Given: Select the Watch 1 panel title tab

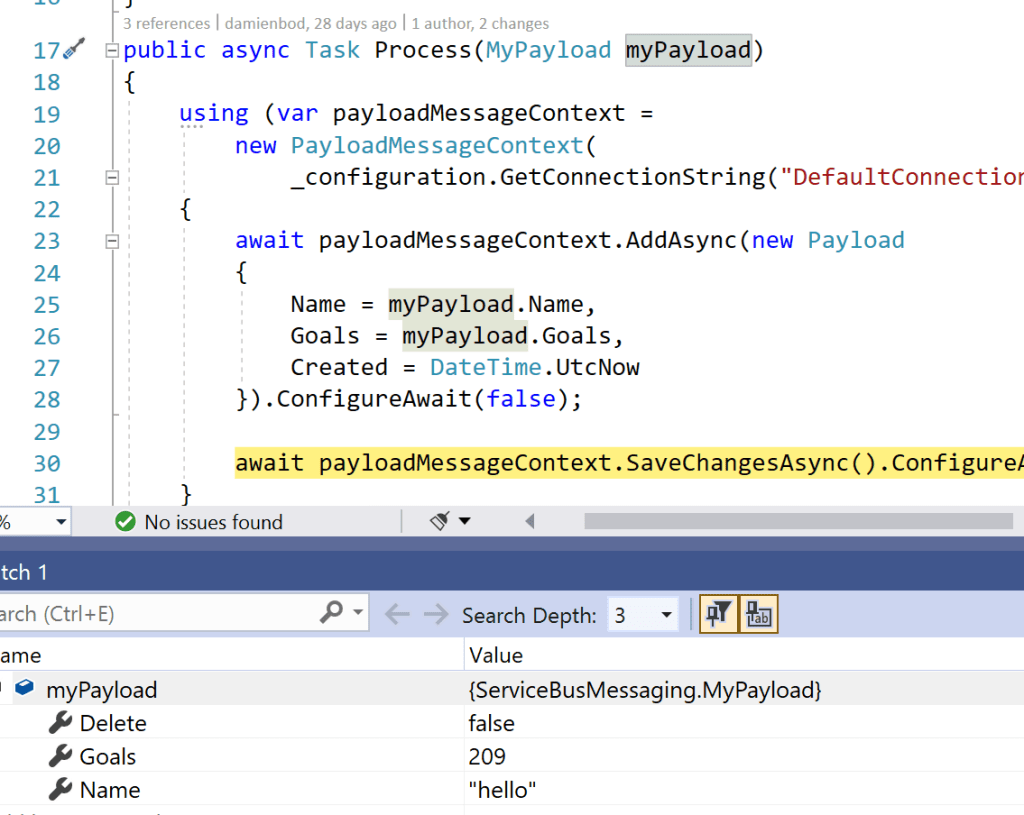Looking at the screenshot, I should click(x=24, y=573).
